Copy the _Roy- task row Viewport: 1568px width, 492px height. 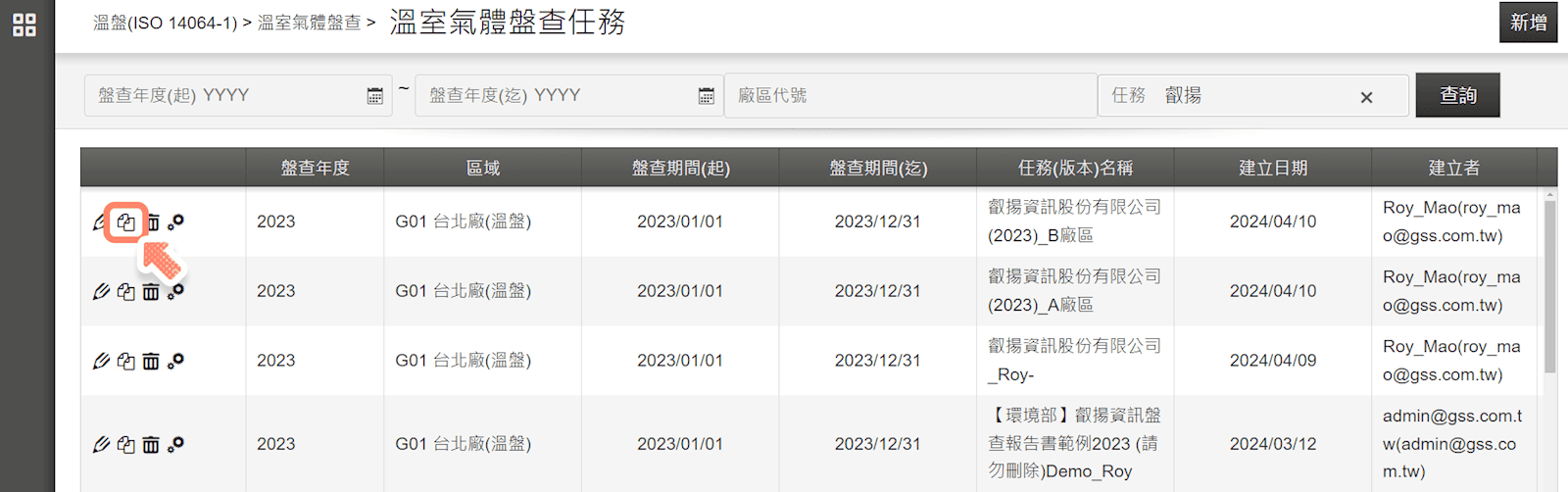tap(126, 362)
